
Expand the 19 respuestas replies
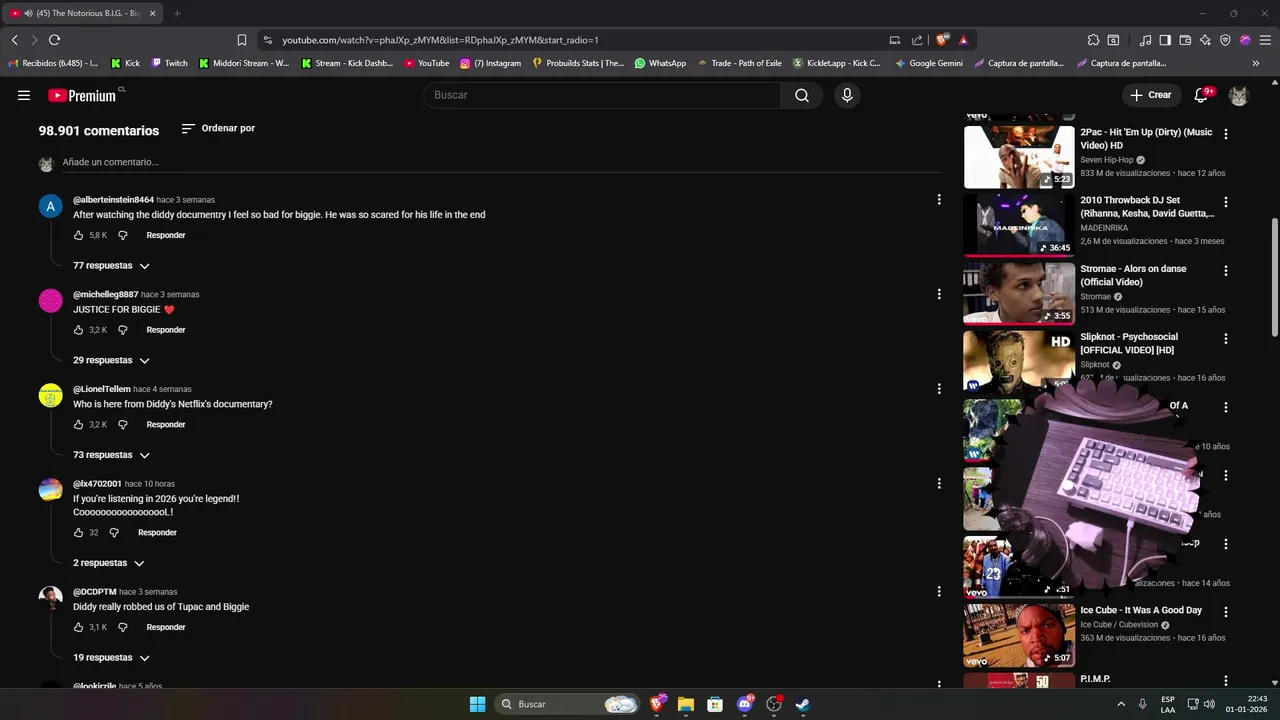[x=111, y=658]
